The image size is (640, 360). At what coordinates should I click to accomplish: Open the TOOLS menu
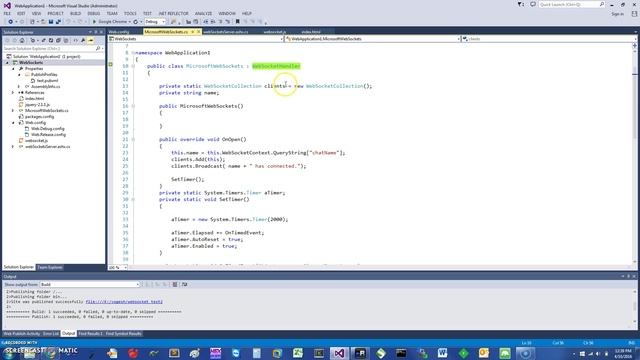click(130, 13)
